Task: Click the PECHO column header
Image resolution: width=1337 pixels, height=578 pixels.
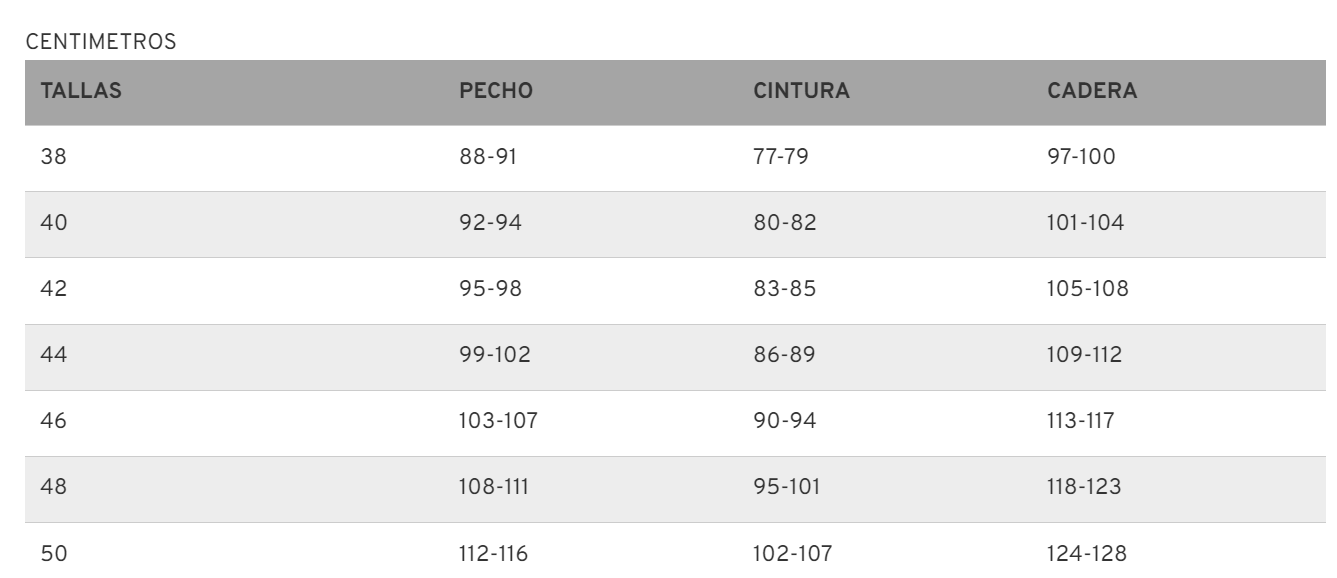Action: tap(495, 92)
